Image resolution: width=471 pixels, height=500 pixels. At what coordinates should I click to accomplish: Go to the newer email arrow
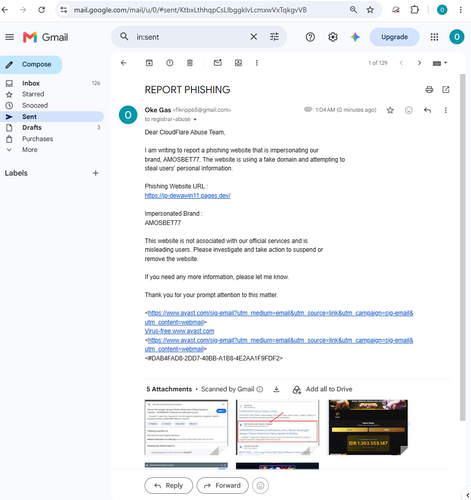tap(401, 63)
